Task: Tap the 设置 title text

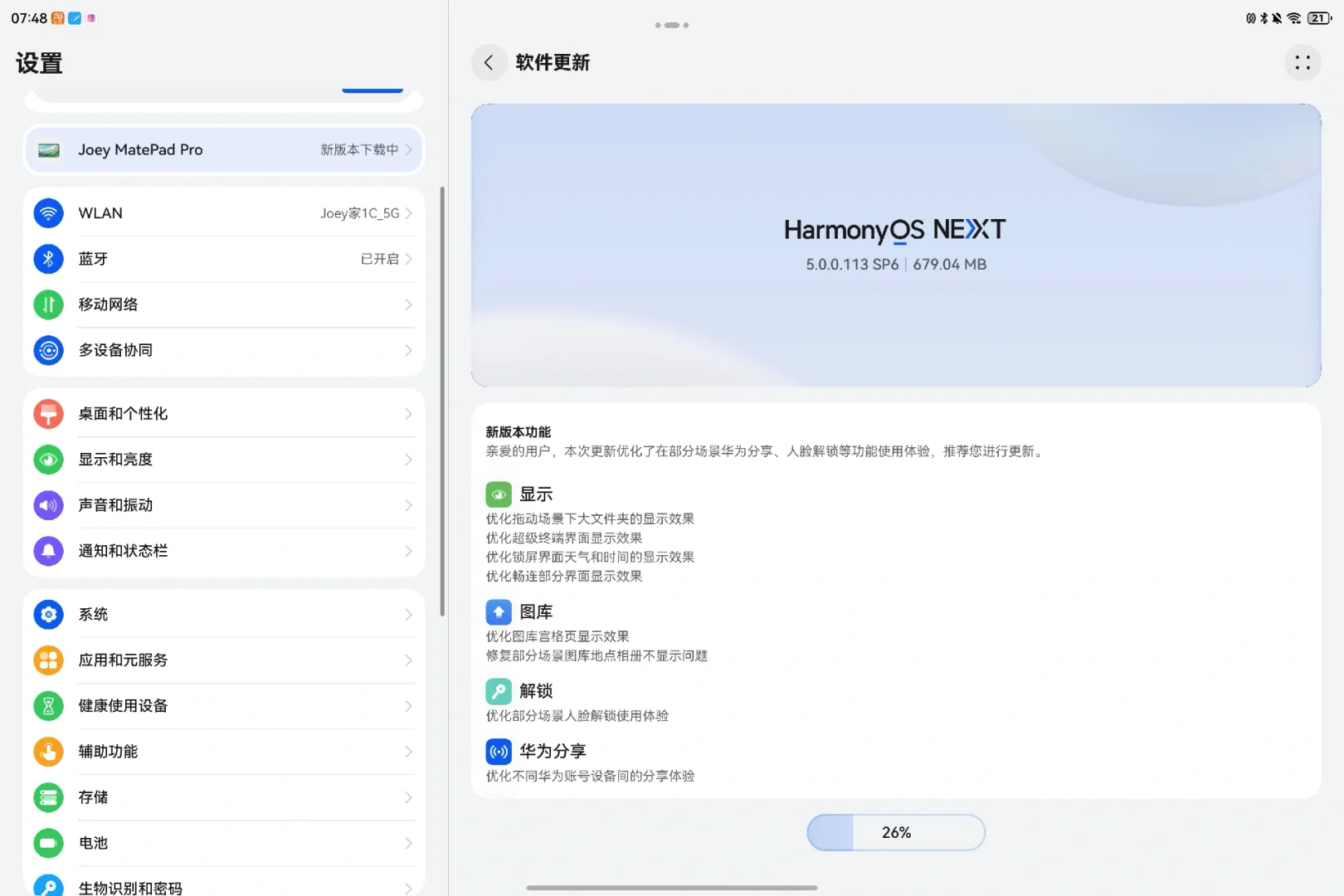Action: [39, 63]
